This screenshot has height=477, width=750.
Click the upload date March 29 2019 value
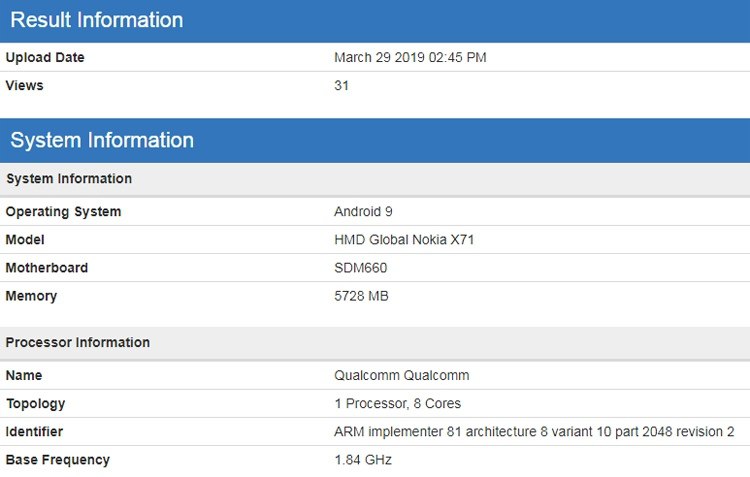[410, 58]
